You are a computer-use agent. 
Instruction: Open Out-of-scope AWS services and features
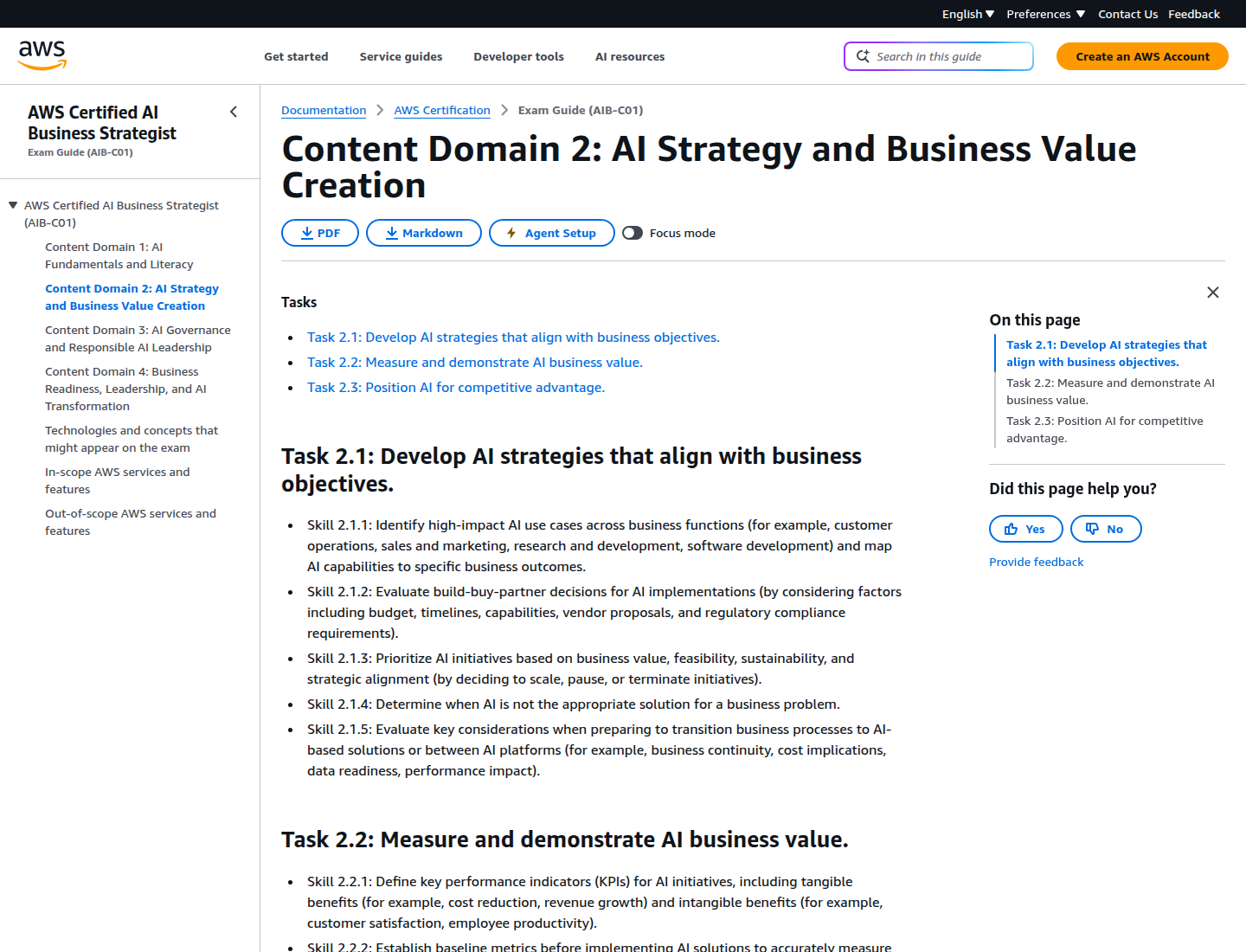[131, 522]
